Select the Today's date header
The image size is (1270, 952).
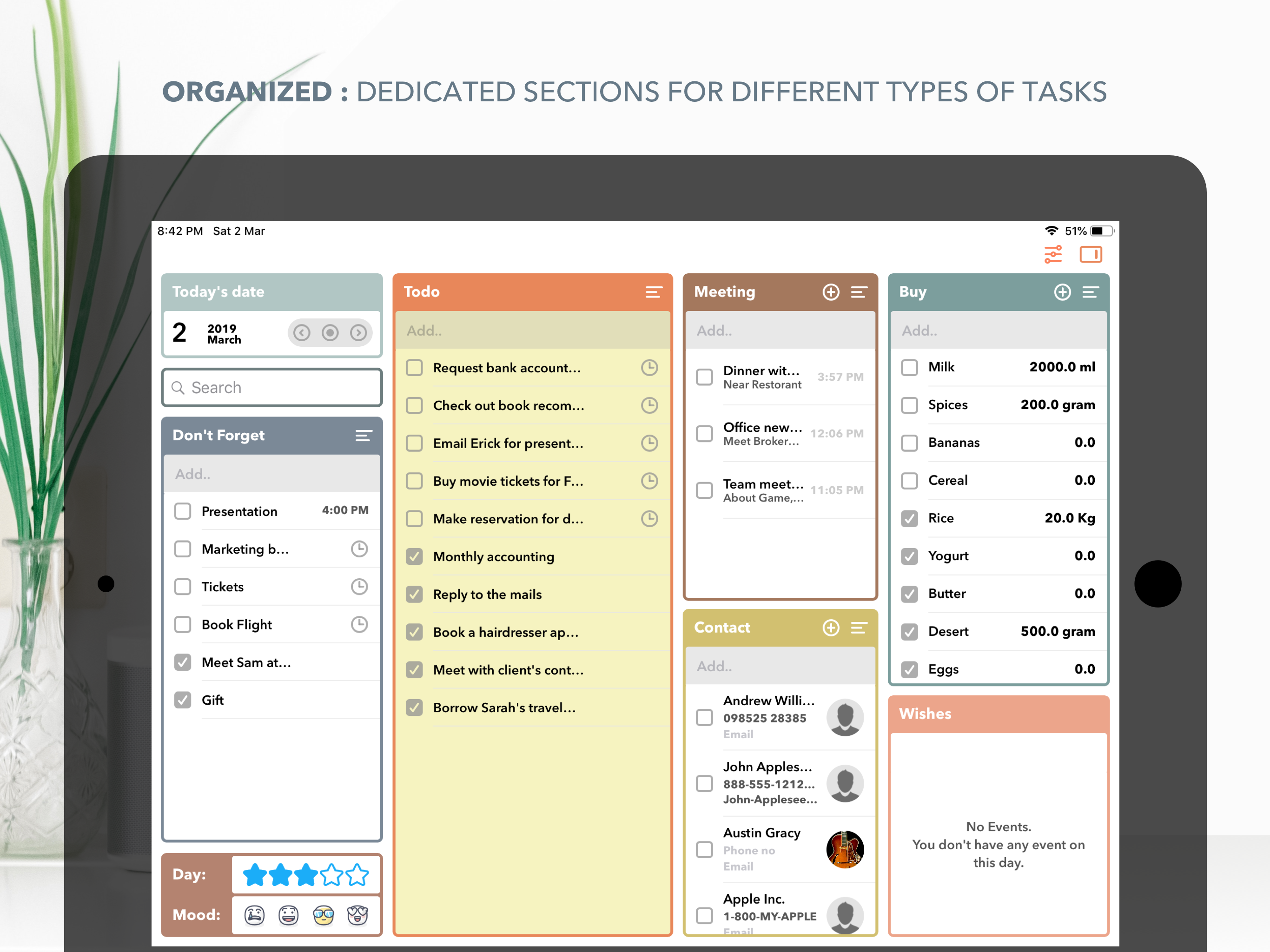click(272, 291)
